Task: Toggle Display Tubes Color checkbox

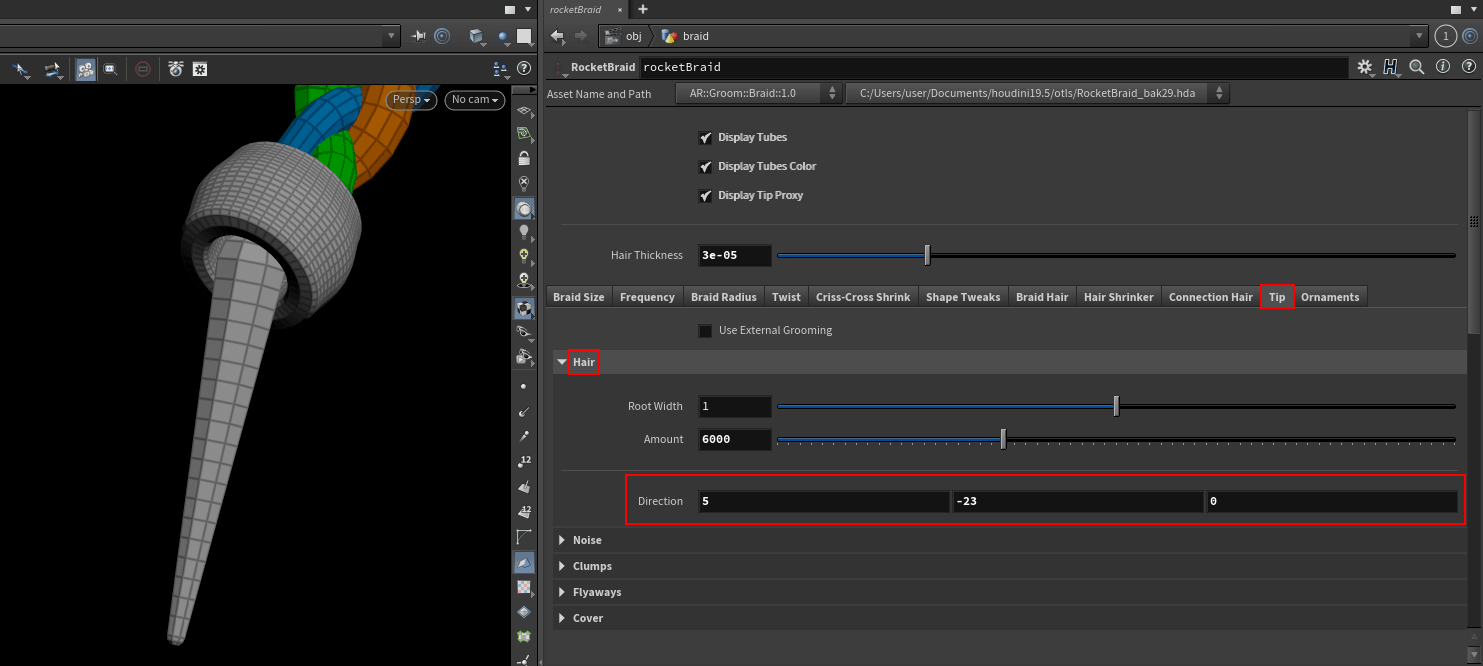Action: [x=705, y=166]
